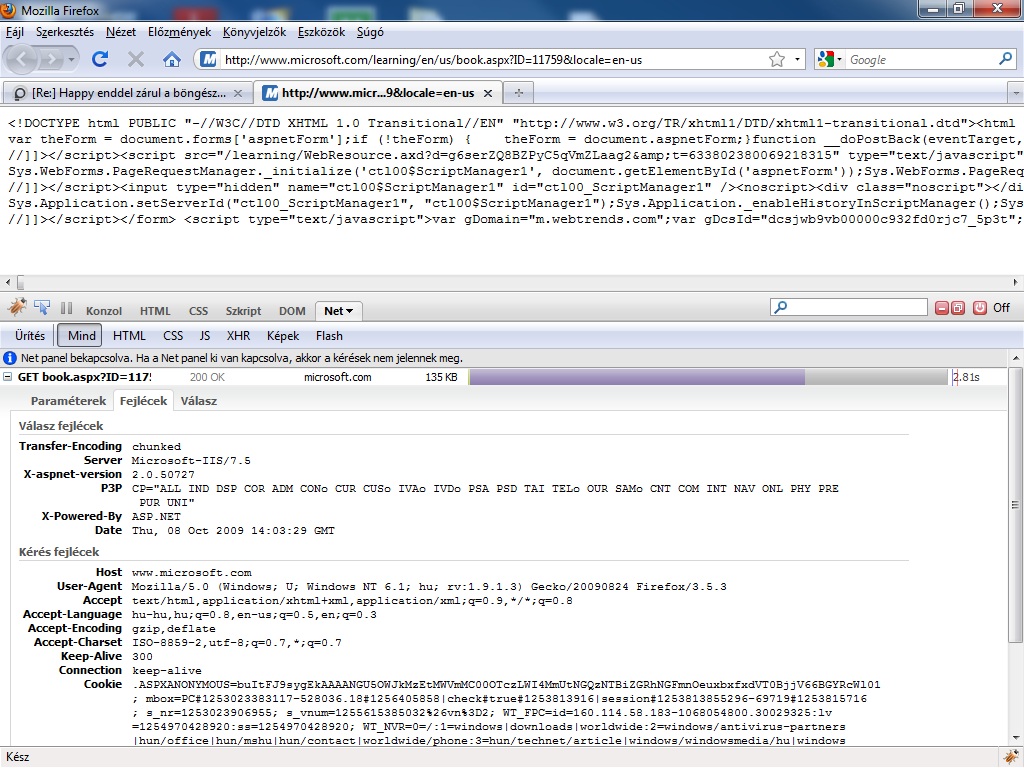The width and height of the screenshot is (1024, 768).
Task: Open the address bar history dropdown arrow
Action: point(797,59)
